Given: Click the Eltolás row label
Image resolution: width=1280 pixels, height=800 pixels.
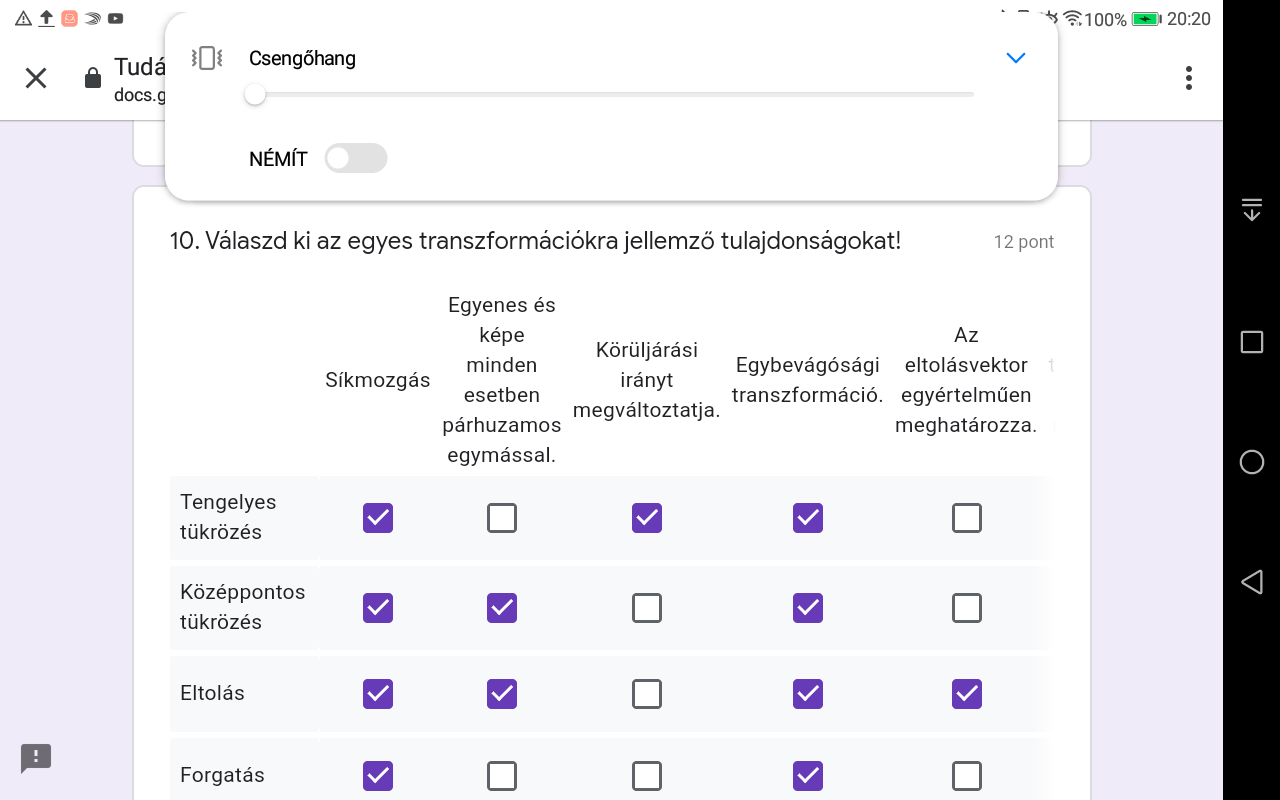Looking at the screenshot, I should point(212,693).
